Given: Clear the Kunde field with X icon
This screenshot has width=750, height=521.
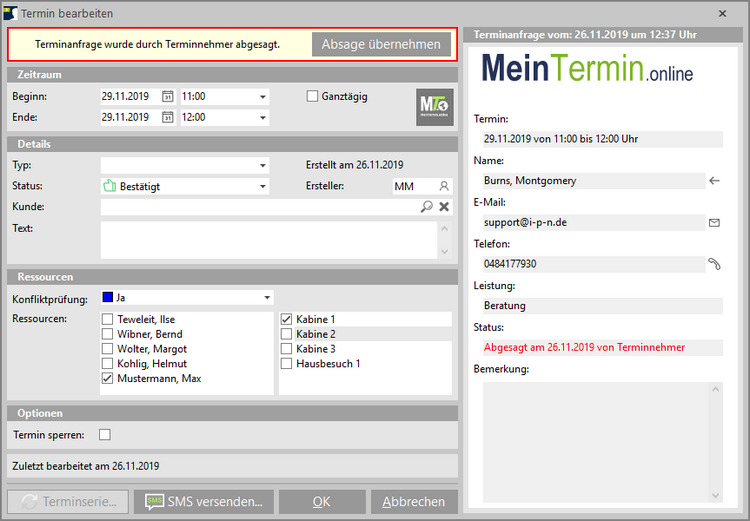Looking at the screenshot, I should 444,207.
